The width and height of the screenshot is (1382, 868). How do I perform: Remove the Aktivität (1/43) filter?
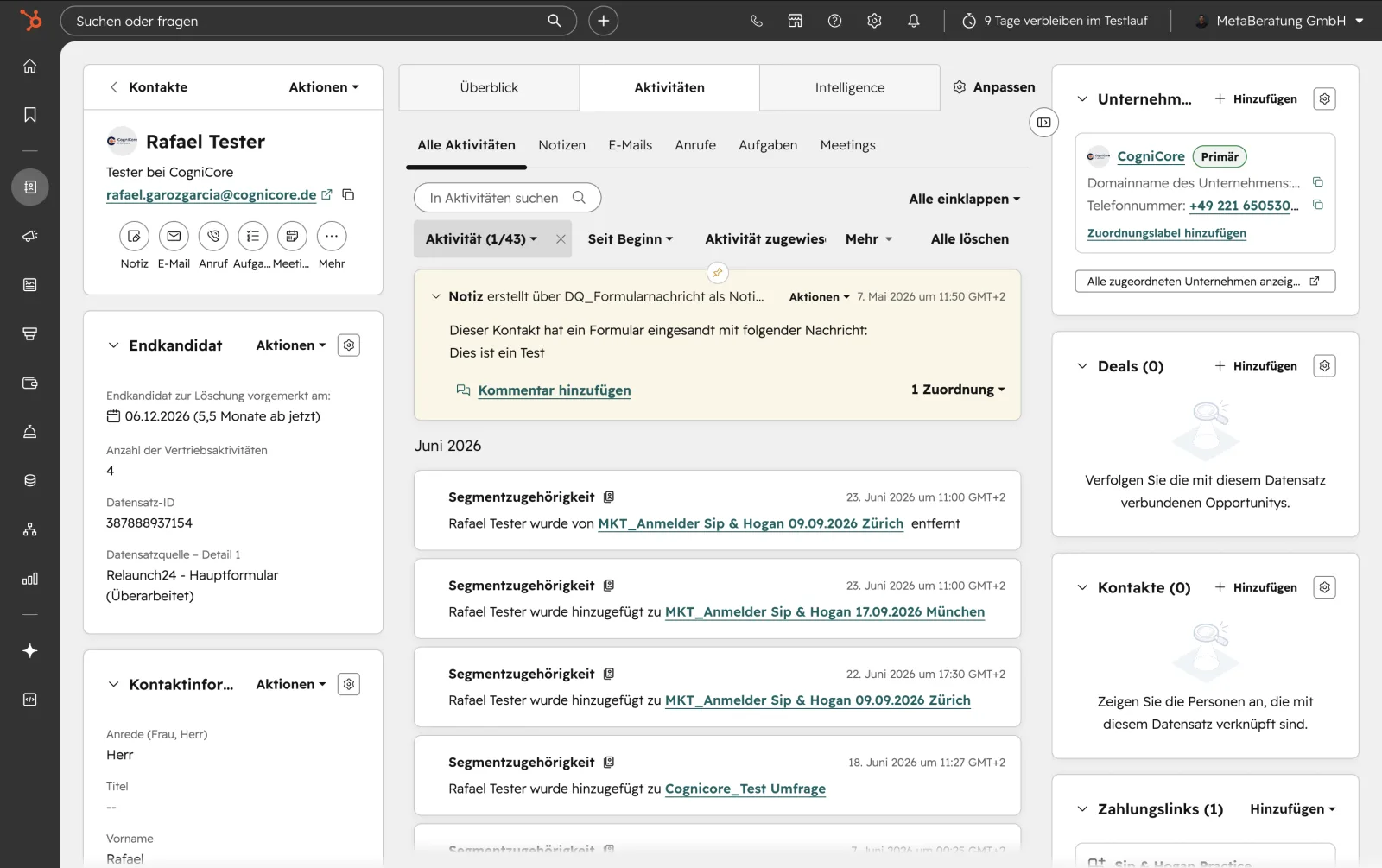tap(561, 239)
